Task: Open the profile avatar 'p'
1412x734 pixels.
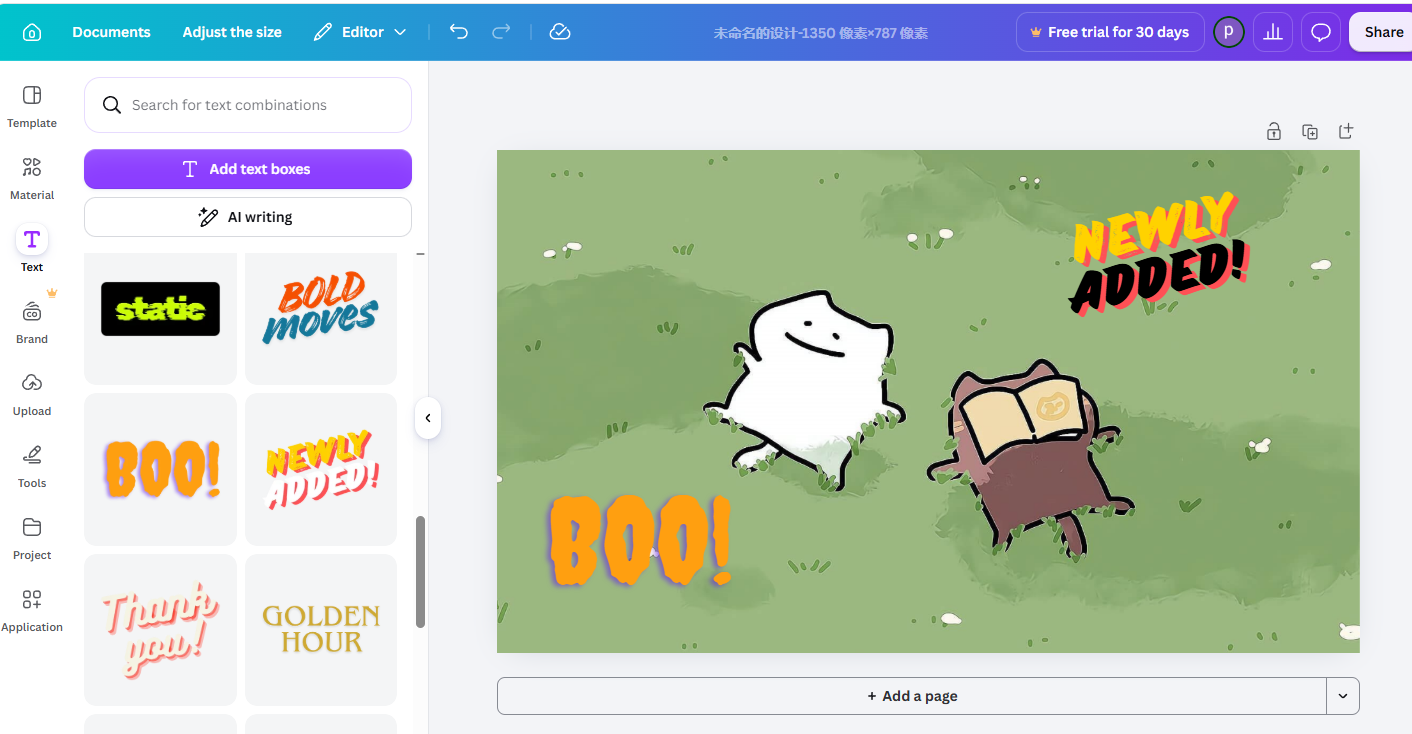Action: [x=1228, y=32]
